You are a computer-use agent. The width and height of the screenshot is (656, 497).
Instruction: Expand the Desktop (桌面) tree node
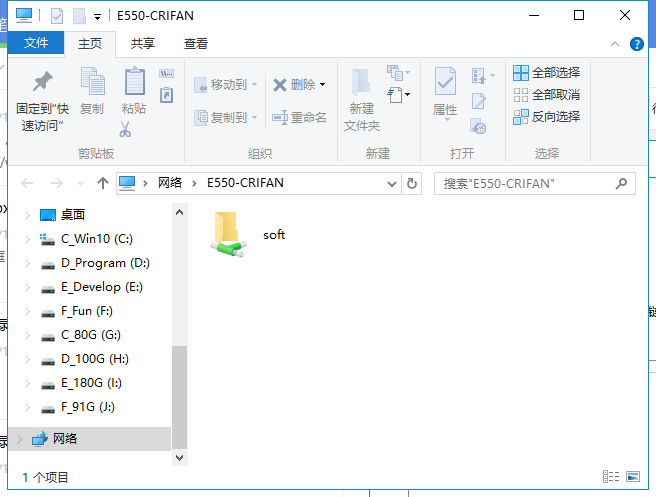click(27, 215)
